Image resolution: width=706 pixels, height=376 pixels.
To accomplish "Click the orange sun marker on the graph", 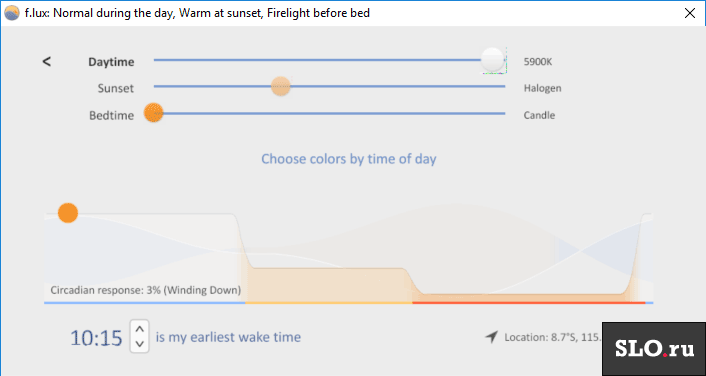I will pos(68,213).
